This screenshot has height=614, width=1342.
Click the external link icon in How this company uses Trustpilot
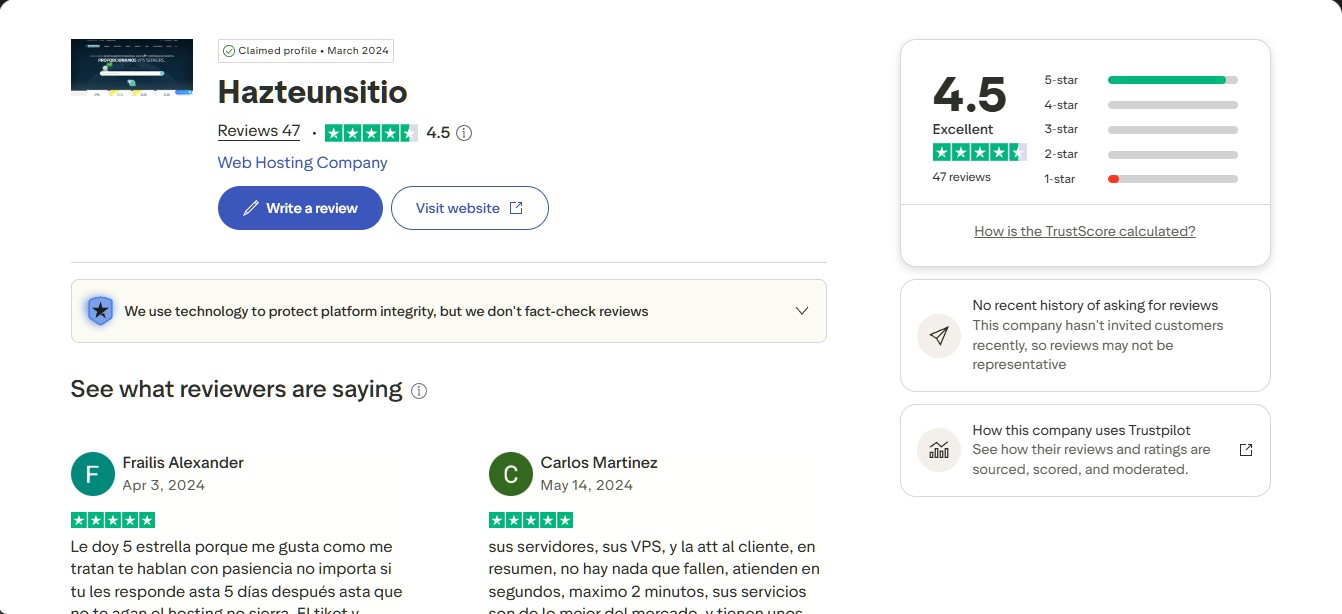[1246, 450]
